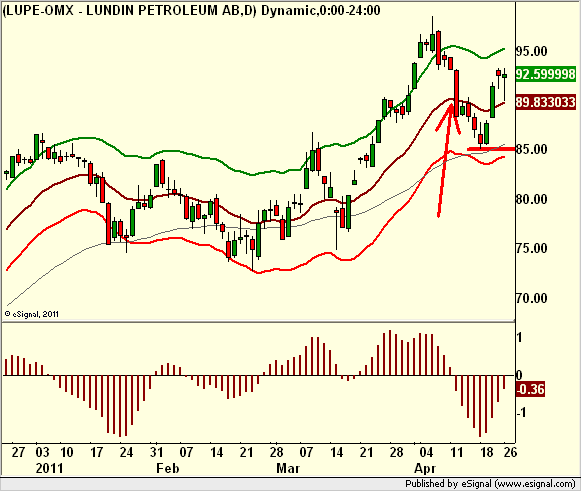Image resolution: width=581 pixels, height=491 pixels.
Task: Click the 85.00 price axis label
Action: tap(531, 149)
